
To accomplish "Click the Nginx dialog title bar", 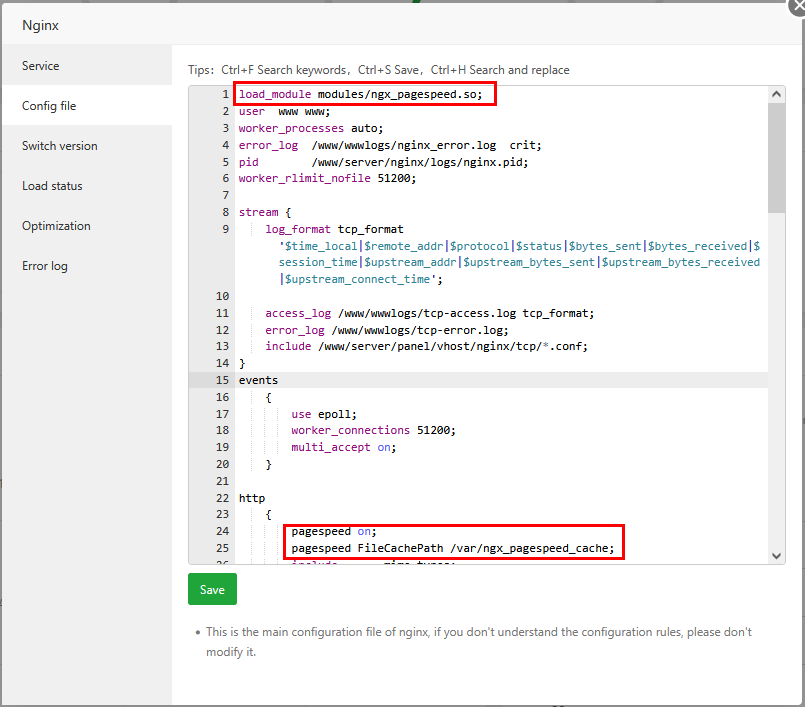I will [x=300, y=25].
